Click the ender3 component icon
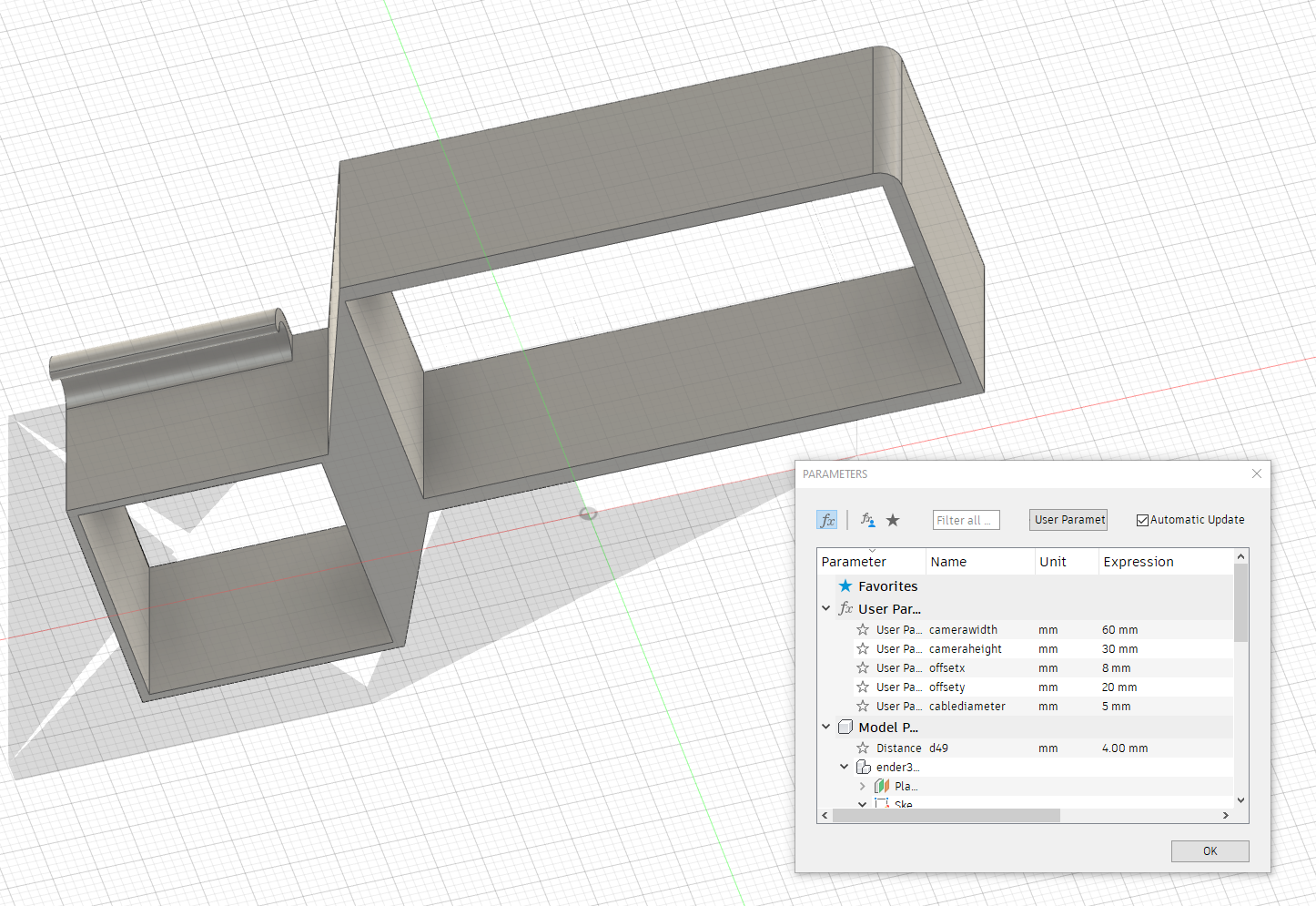Image resolution: width=1316 pixels, height=906 pixels. [x=864, y=767]
